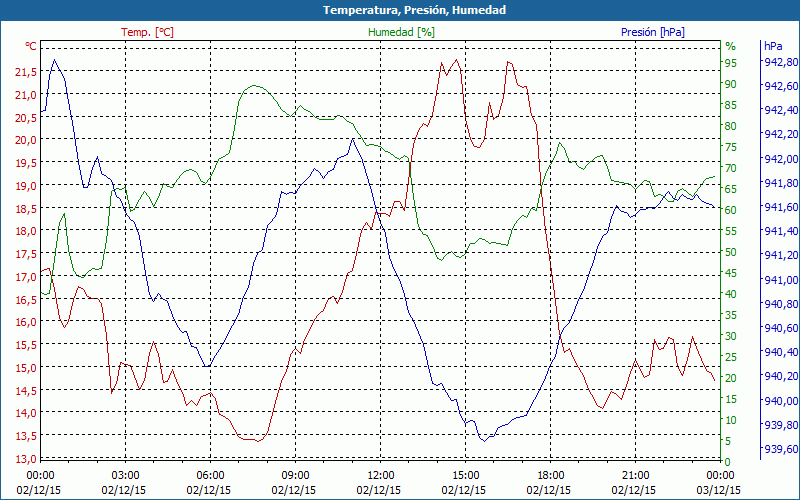Viewport: 800px width, 500px height.
Task: Click the 941,80 pressure axis value
Action: point(779,183)
